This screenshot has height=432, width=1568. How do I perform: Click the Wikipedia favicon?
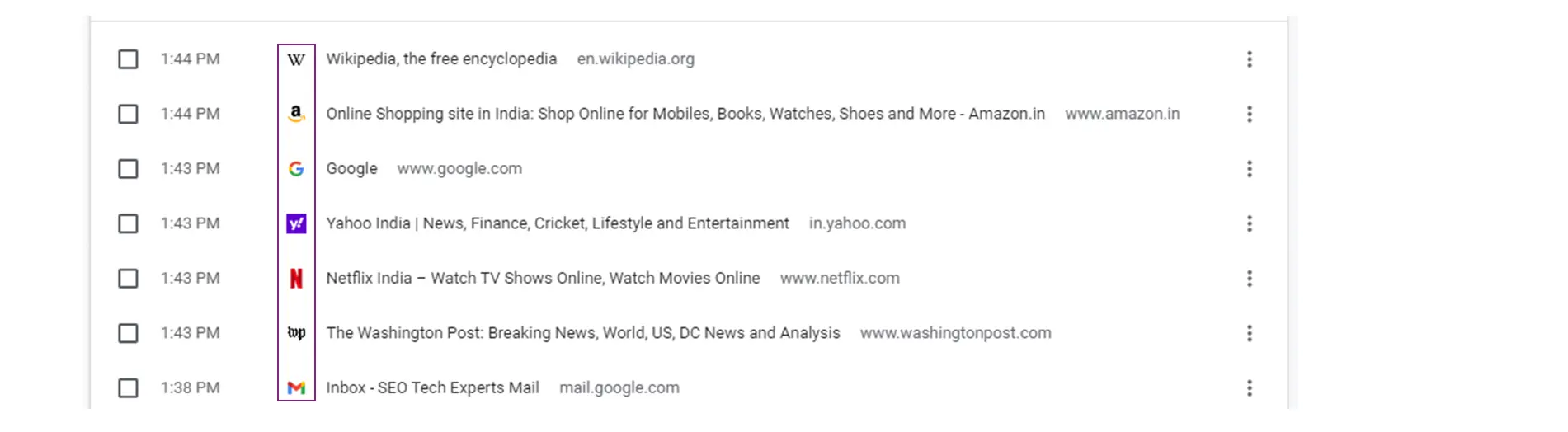[296, 59]
